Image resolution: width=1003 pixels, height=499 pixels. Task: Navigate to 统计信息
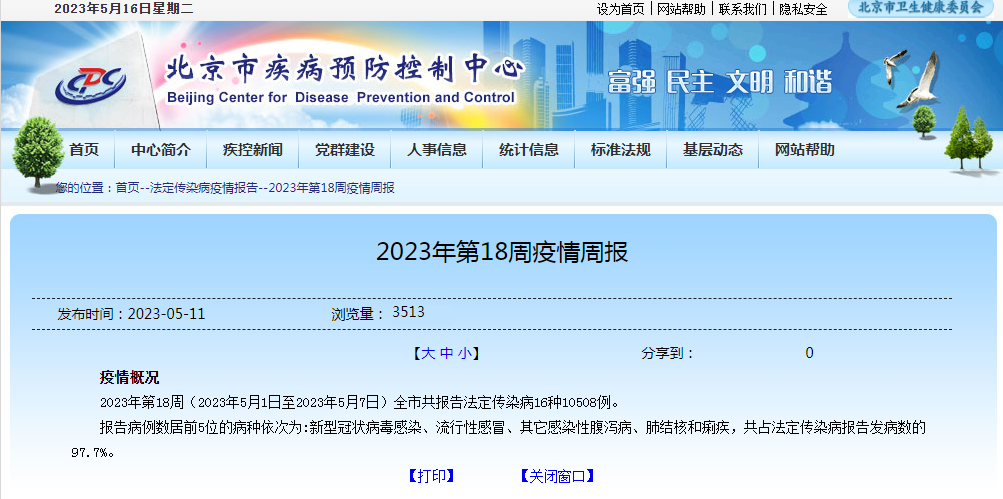[528, 150]
